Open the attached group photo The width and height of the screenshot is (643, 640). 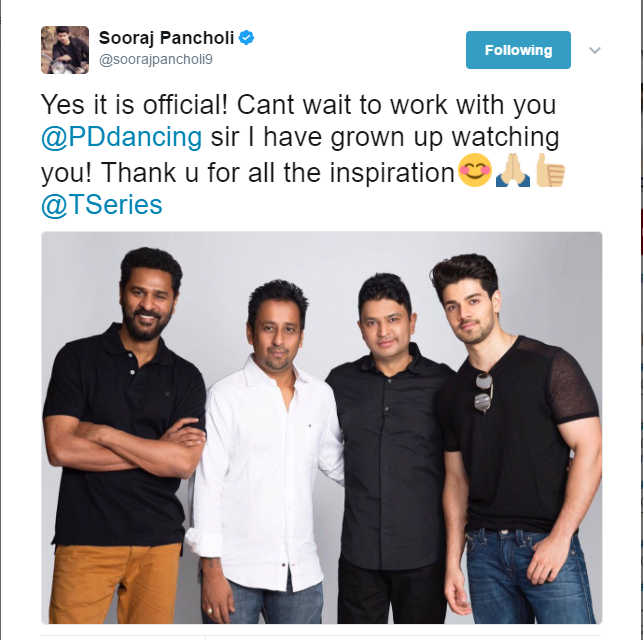click(x=322, y=428)
